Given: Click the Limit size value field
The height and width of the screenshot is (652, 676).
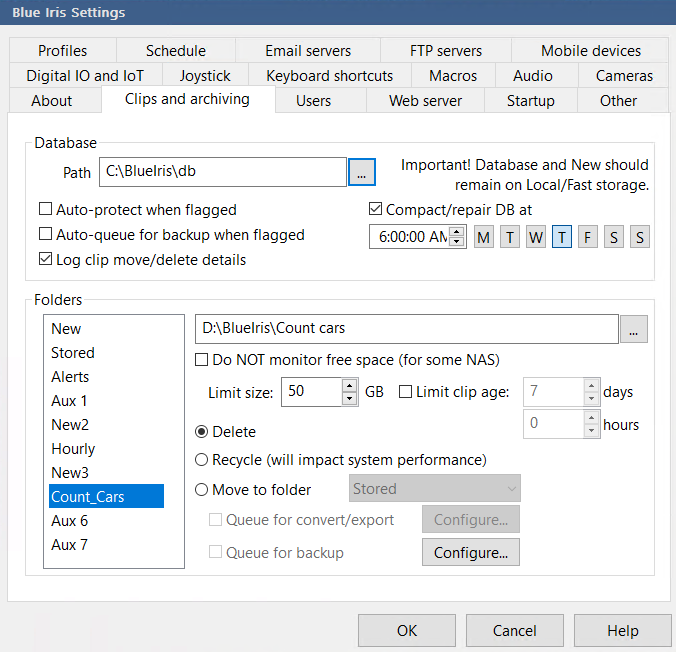Looking at the screenshot, I should [x=312, y=392].
